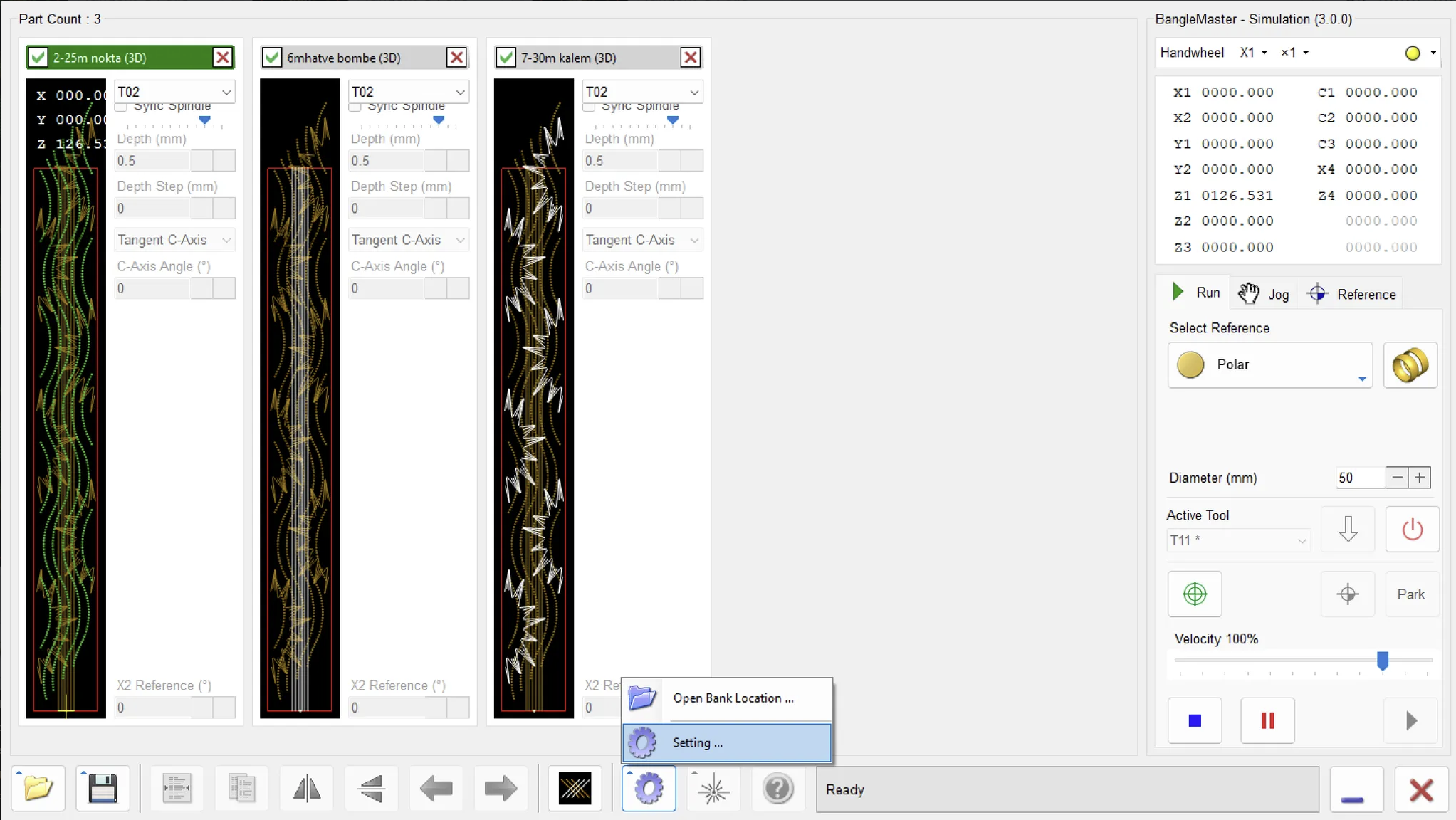Click the black pattern preview icon
This screenshot has width=1456, height=820.
(575, 789)
